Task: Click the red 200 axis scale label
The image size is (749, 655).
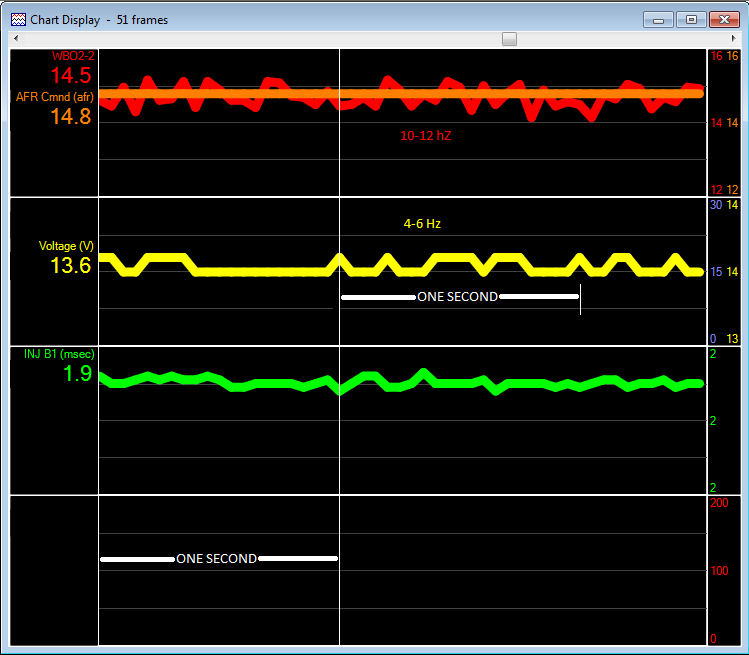Action: pyautogui.click(x=718, y=503)
